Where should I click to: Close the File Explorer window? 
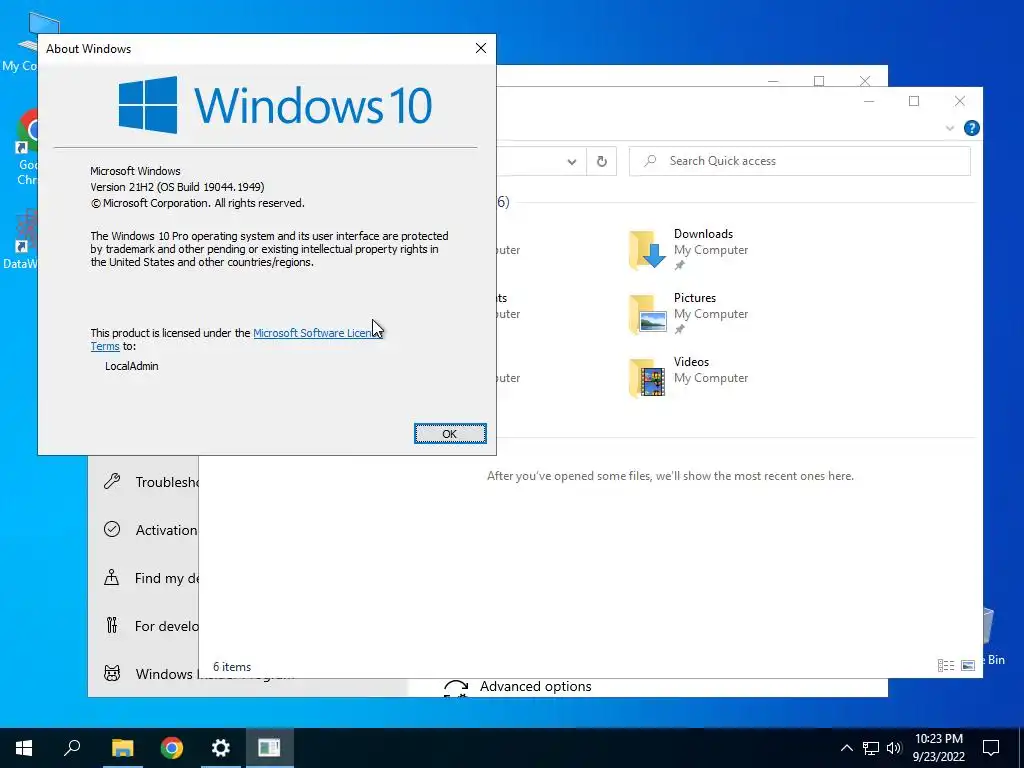tap(959, 101)
